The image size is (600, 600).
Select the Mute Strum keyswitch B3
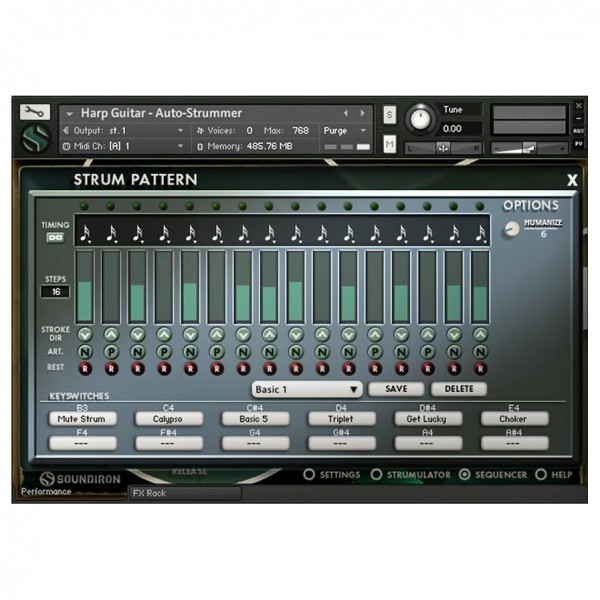83,419
